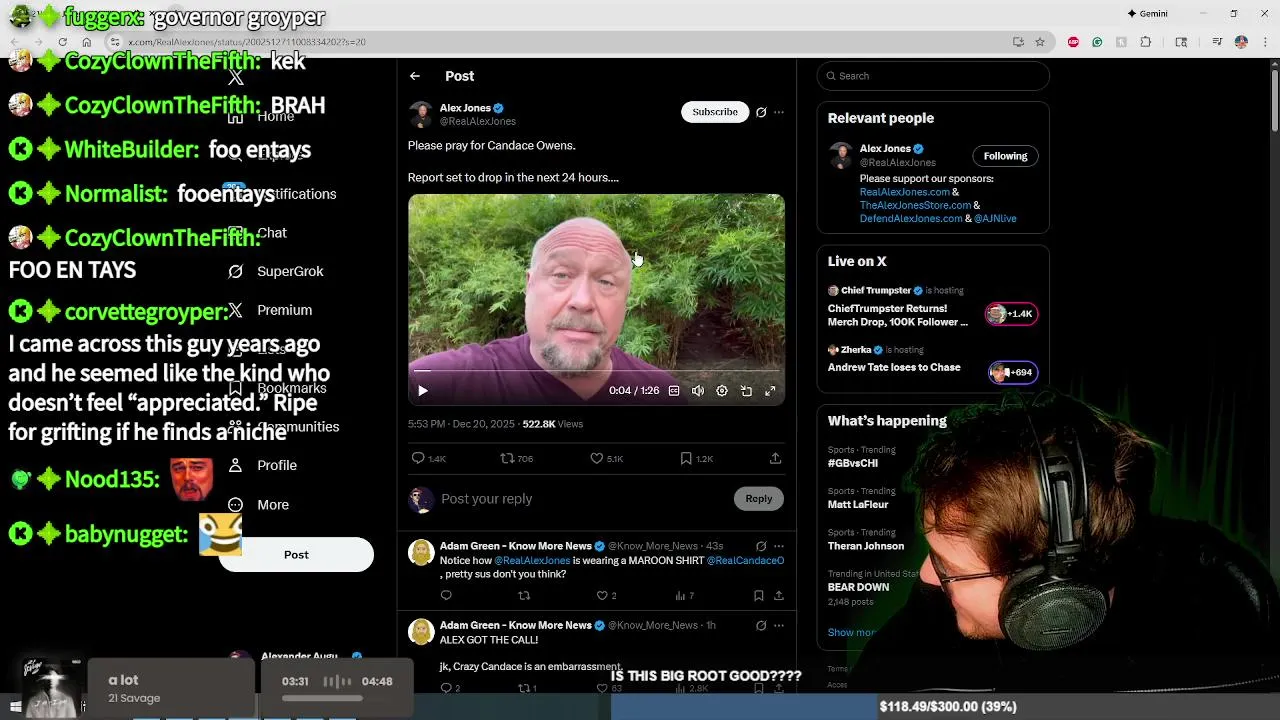Click the X Search box

point(933,76)
